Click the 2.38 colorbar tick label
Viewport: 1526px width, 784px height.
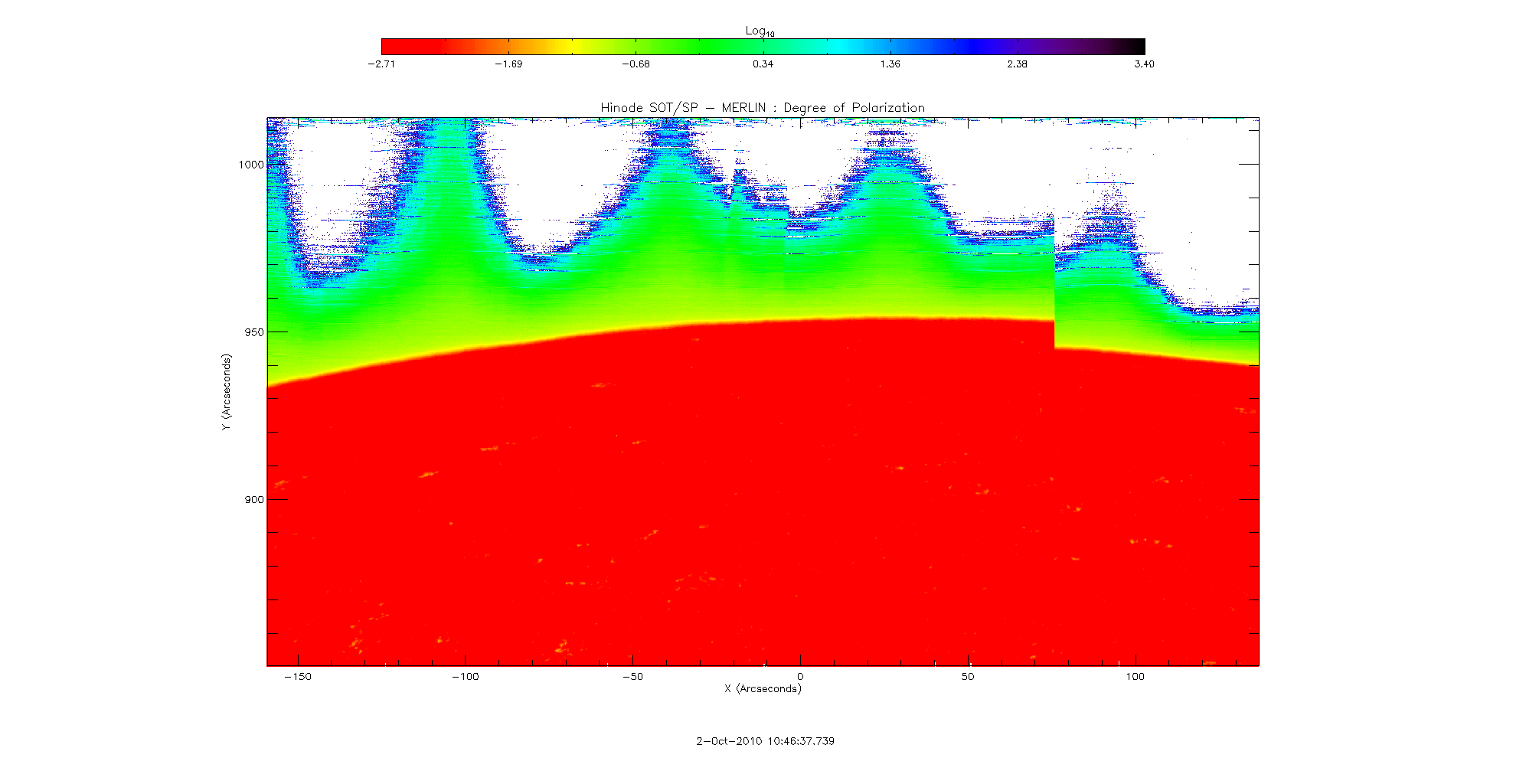tap(1017, 64)
